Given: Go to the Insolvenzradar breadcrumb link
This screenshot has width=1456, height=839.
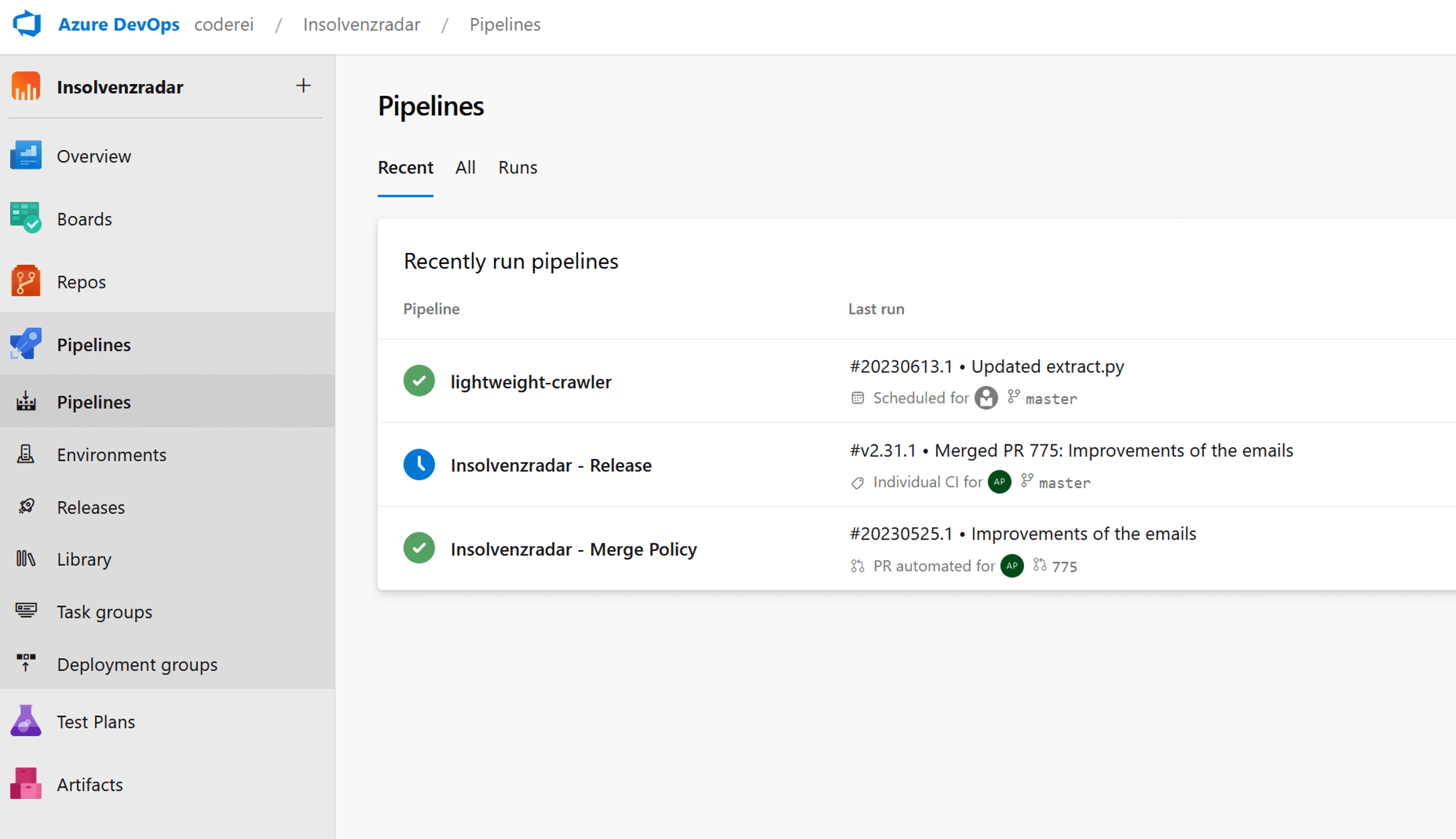Looking at the screenshot, I should click(361, 24).
